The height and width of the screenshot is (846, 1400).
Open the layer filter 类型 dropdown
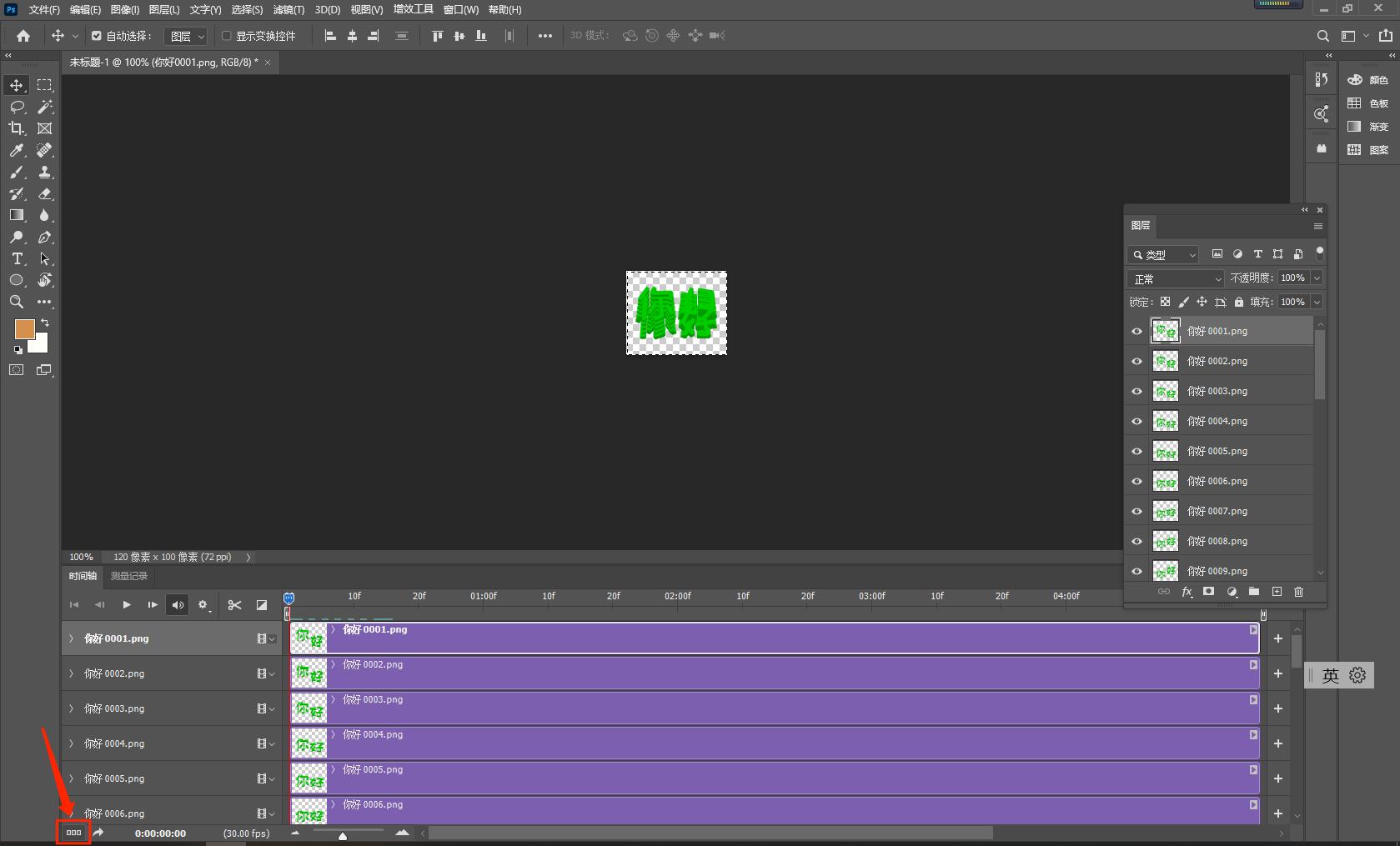(x=1163, y=255)
